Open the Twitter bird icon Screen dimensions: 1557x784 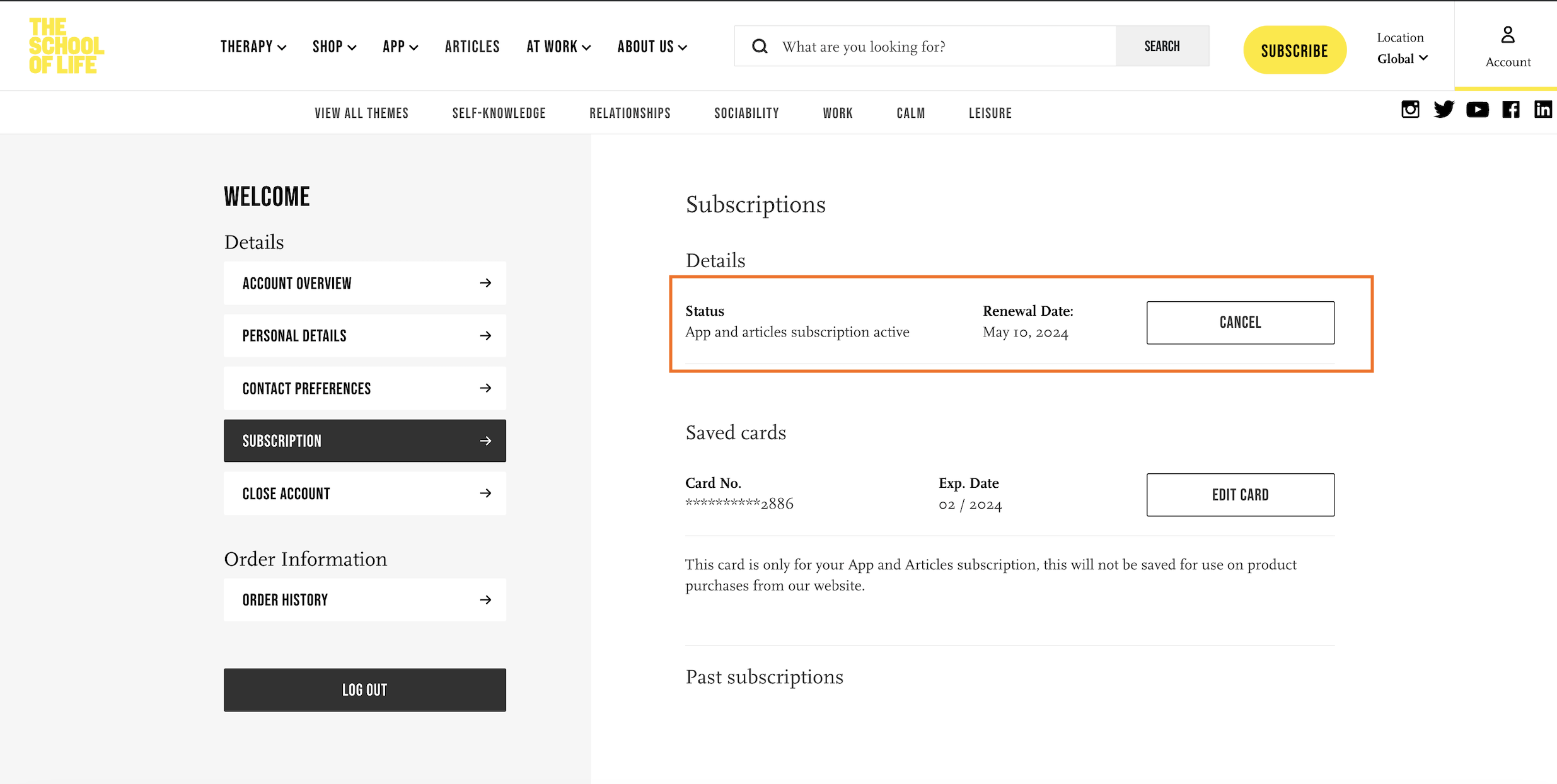click(x=1444, y=110)
